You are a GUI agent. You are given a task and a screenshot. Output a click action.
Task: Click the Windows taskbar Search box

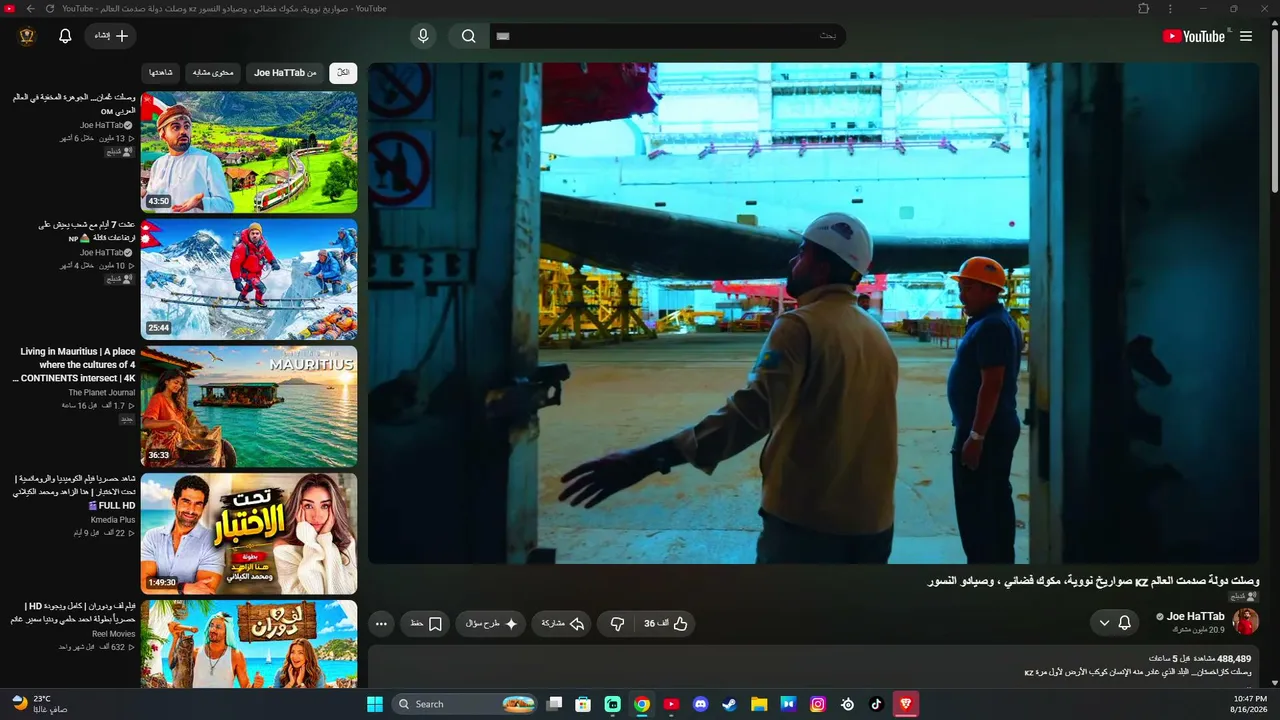(465, 704)
